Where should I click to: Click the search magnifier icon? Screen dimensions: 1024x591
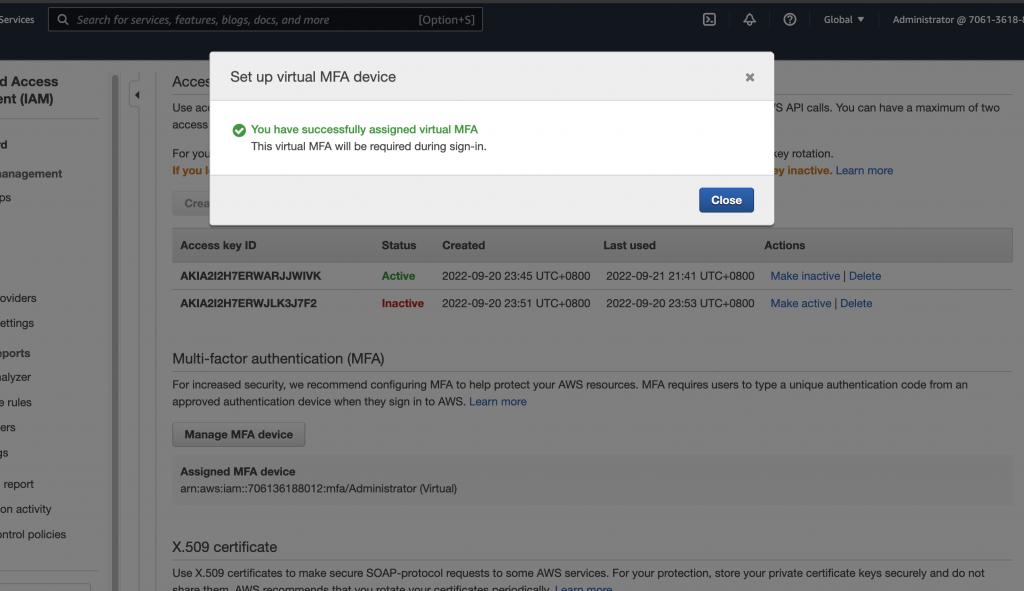click(x=63, y=20)
